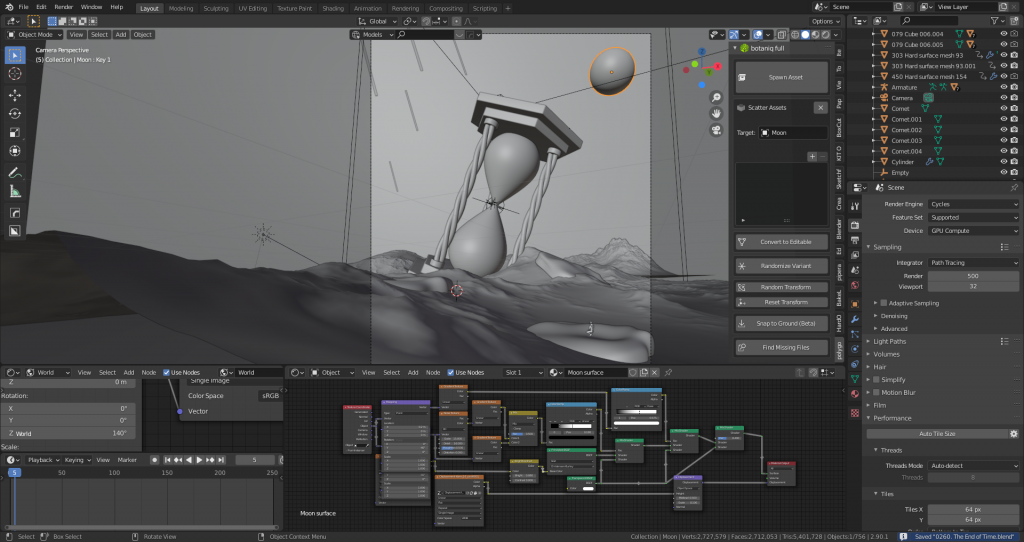The height and width of the screenshot is (542, 1024).
Task: Enable the Simplify checkbox
Action: coord(877,380)
